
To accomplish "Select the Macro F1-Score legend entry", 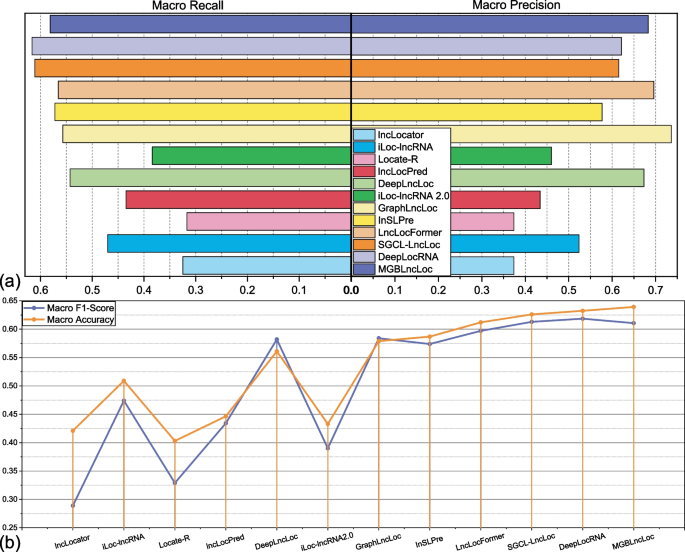I will point(69,308).
